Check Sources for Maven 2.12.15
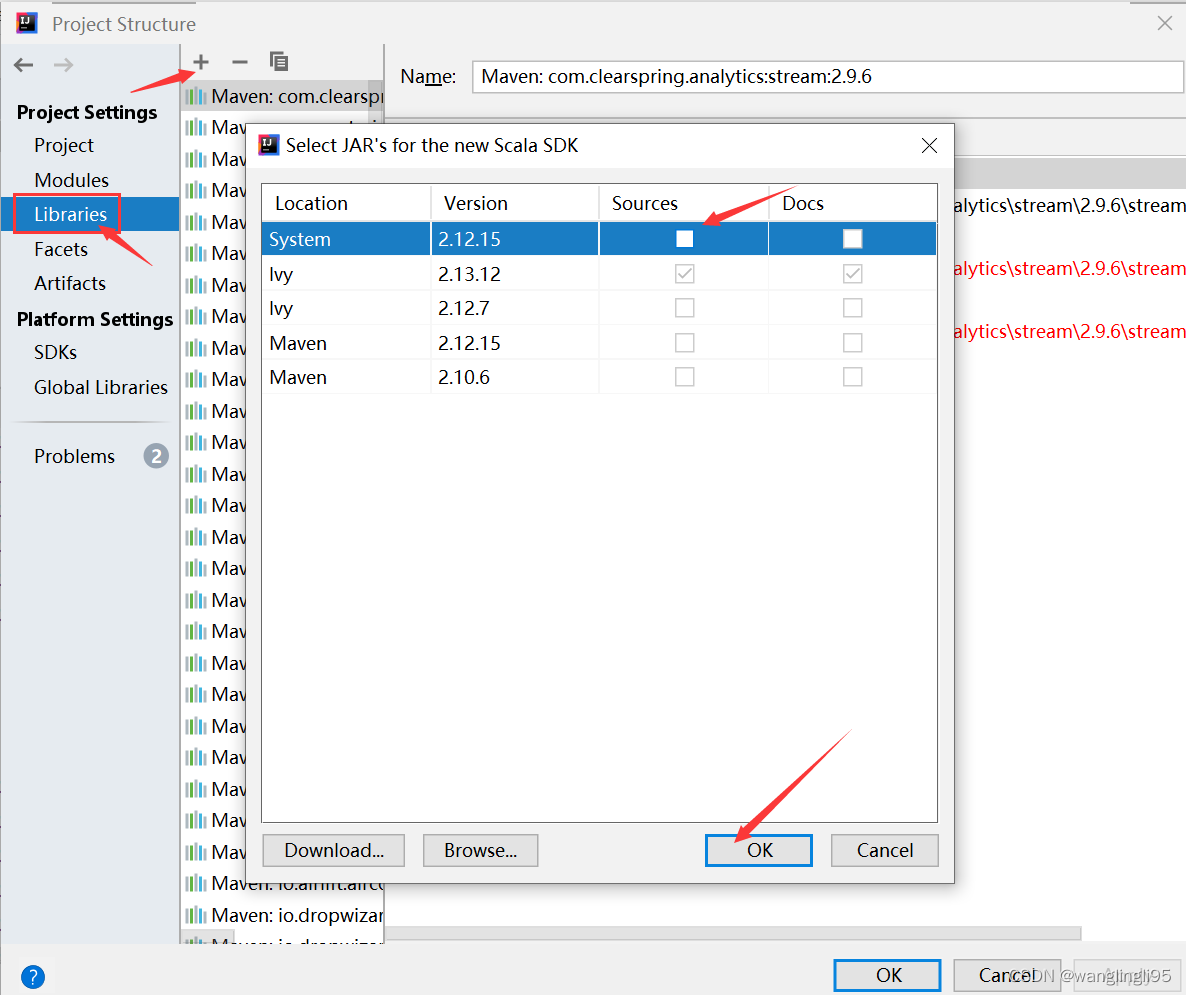1186x995 pixels. 685,343
